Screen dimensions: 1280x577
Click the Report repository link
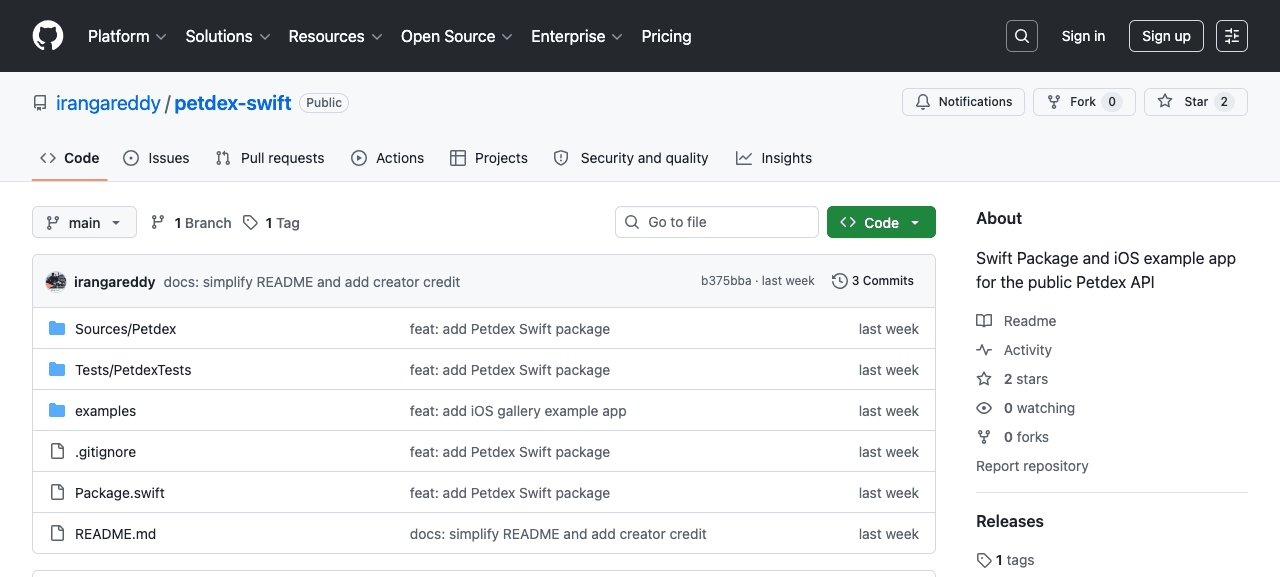coord(1032,466)
